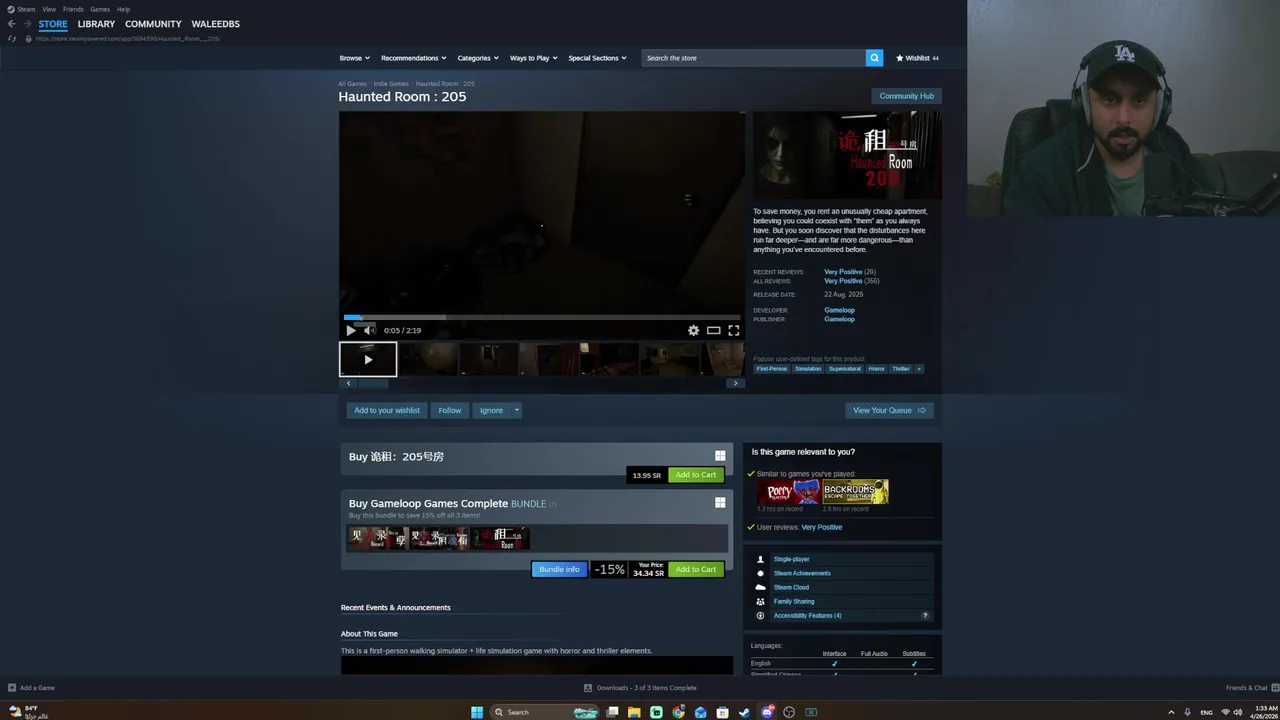Click the Steam Cloud icon
This screenshot has width=1280, height=720.
point(760,587)
